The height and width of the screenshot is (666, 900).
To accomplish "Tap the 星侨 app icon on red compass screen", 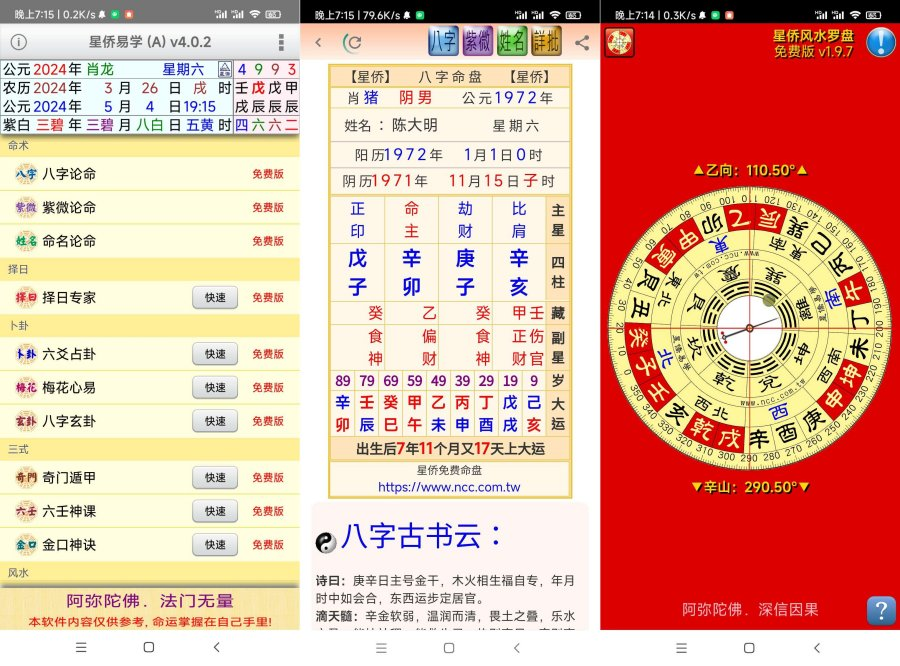I will (x=619, y=43).
